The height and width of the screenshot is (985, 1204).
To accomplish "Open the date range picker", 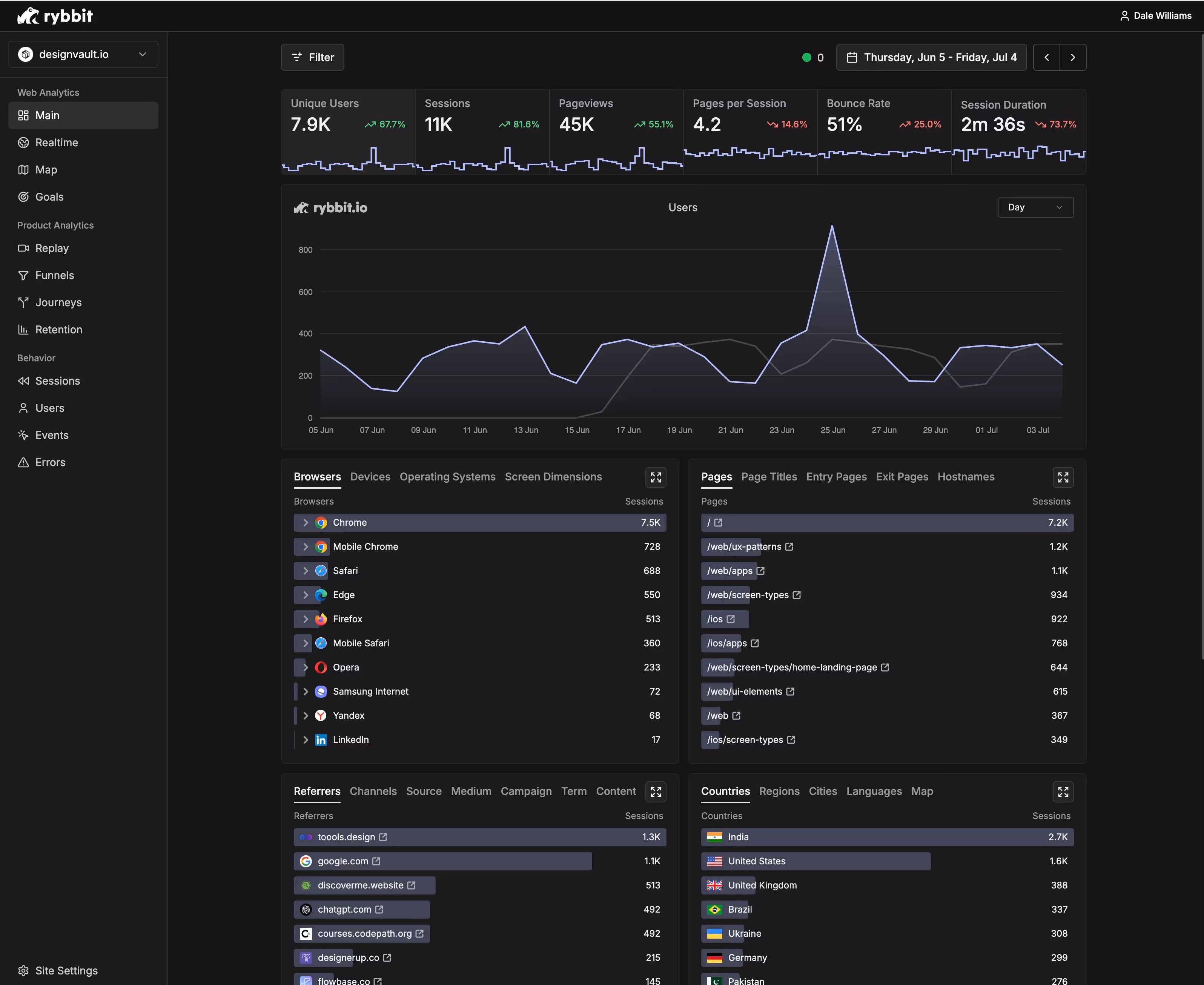I will (x=931, y=57).
